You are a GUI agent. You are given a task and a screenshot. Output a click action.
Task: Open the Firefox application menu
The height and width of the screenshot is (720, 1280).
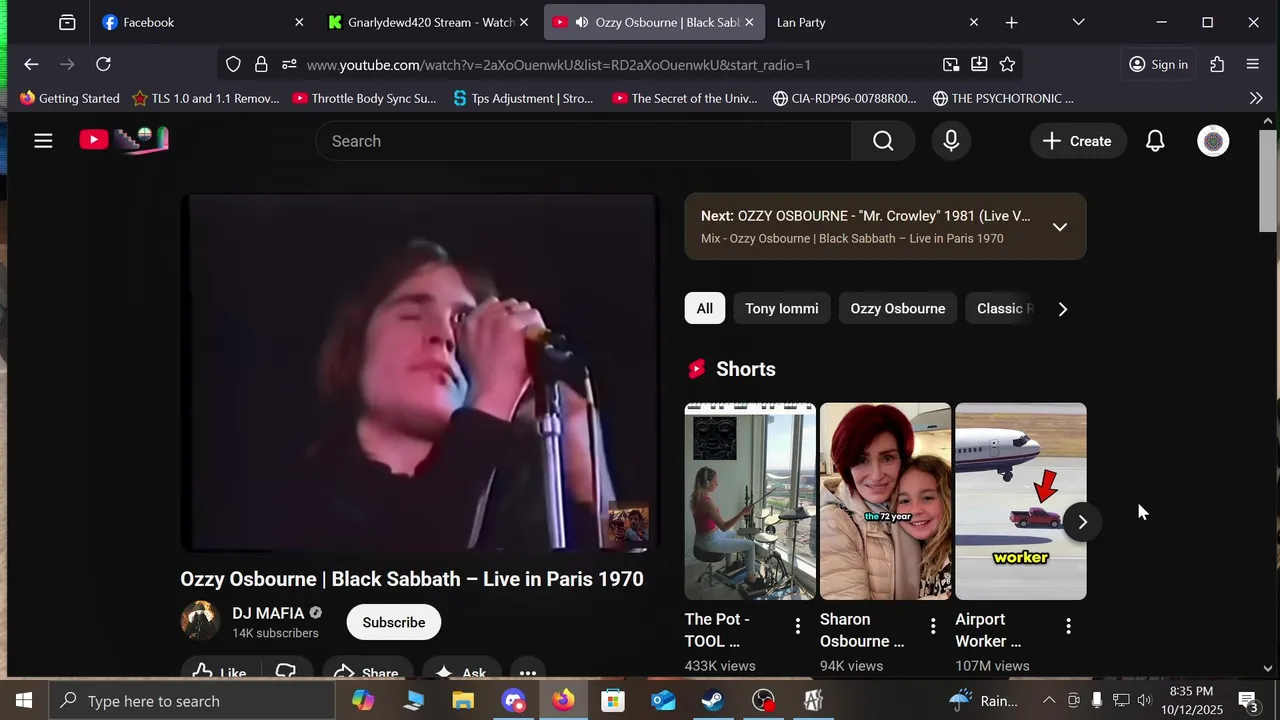pos(1252,64)
